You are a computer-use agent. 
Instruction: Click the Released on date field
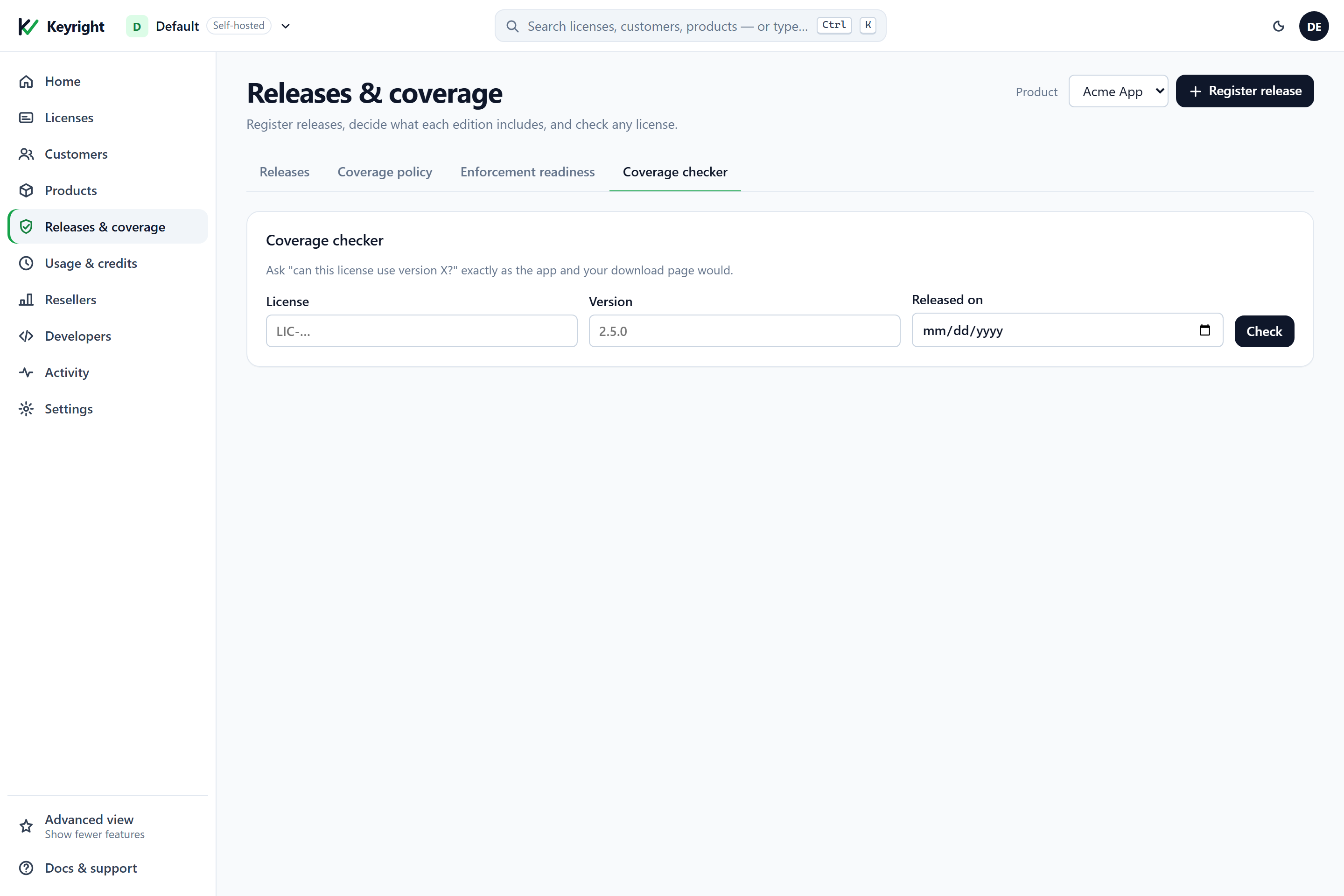pos(1067,330)
